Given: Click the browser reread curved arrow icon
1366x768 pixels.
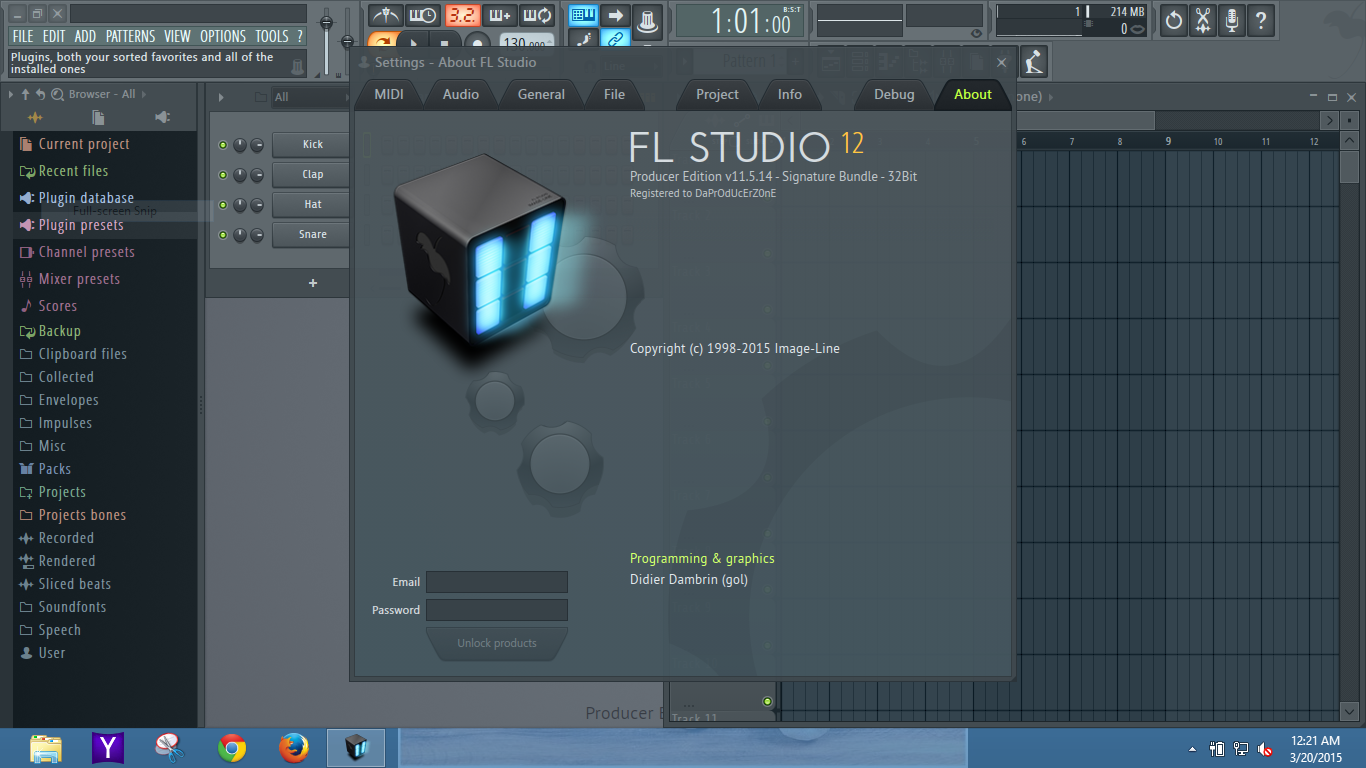Looking at the screenshot, I should (x=40, y=94).
